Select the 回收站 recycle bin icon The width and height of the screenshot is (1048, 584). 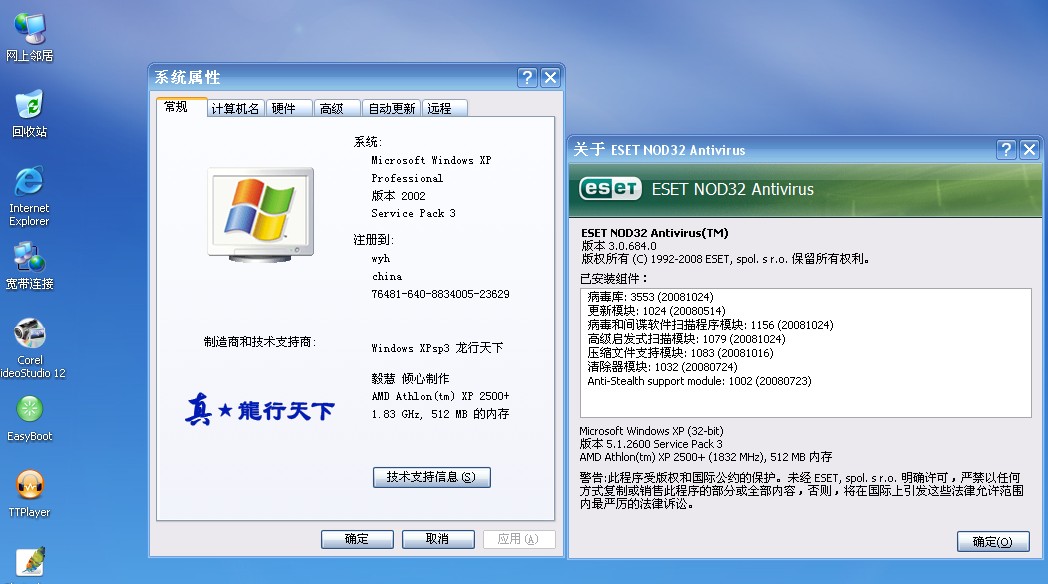[29, 114]
